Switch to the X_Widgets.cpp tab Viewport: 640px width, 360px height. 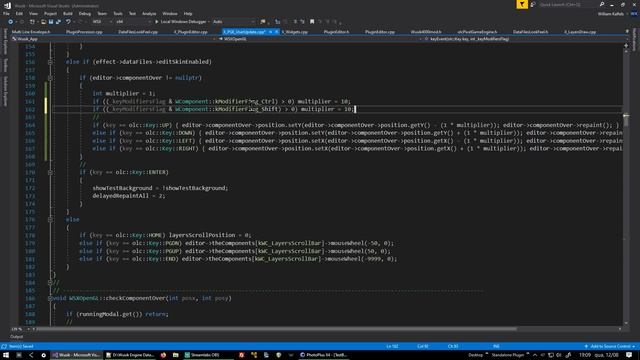tap(295, 32)
